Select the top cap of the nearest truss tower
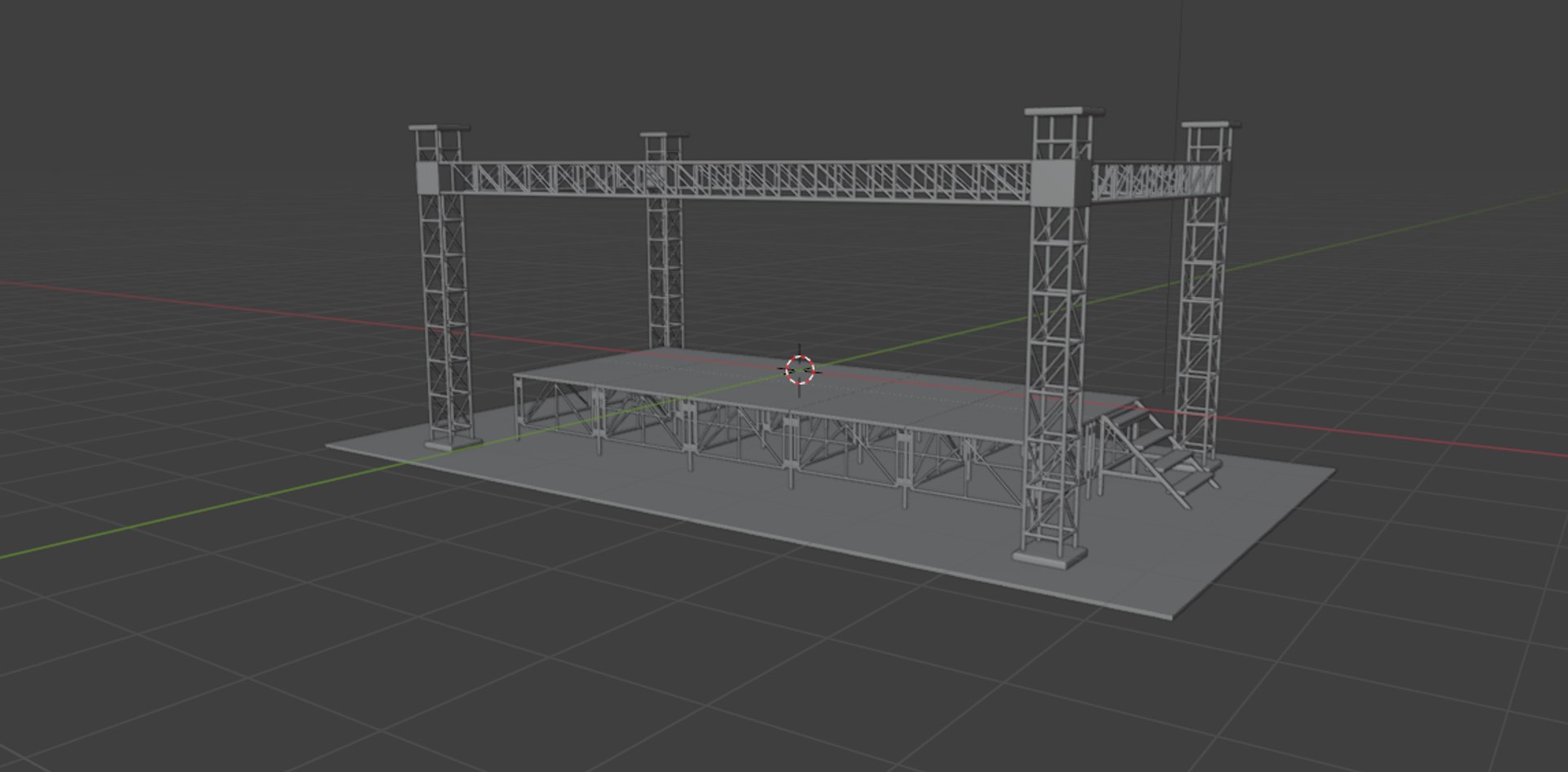The width and height of the screenshot is (1568, 772). click(1065, 112)
